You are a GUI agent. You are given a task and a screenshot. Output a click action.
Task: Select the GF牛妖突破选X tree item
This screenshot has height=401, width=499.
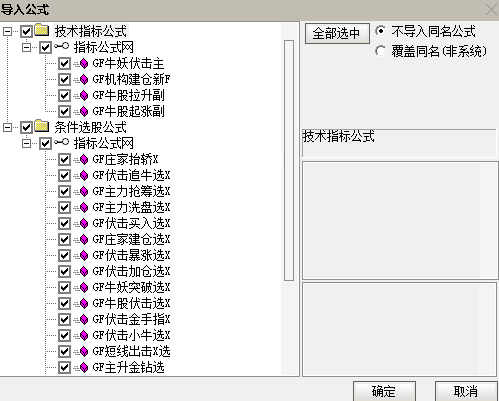click(x=131, y=287)
